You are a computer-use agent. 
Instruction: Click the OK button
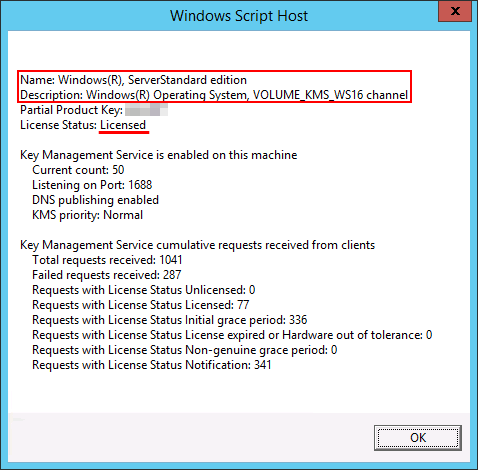(418, 438)
